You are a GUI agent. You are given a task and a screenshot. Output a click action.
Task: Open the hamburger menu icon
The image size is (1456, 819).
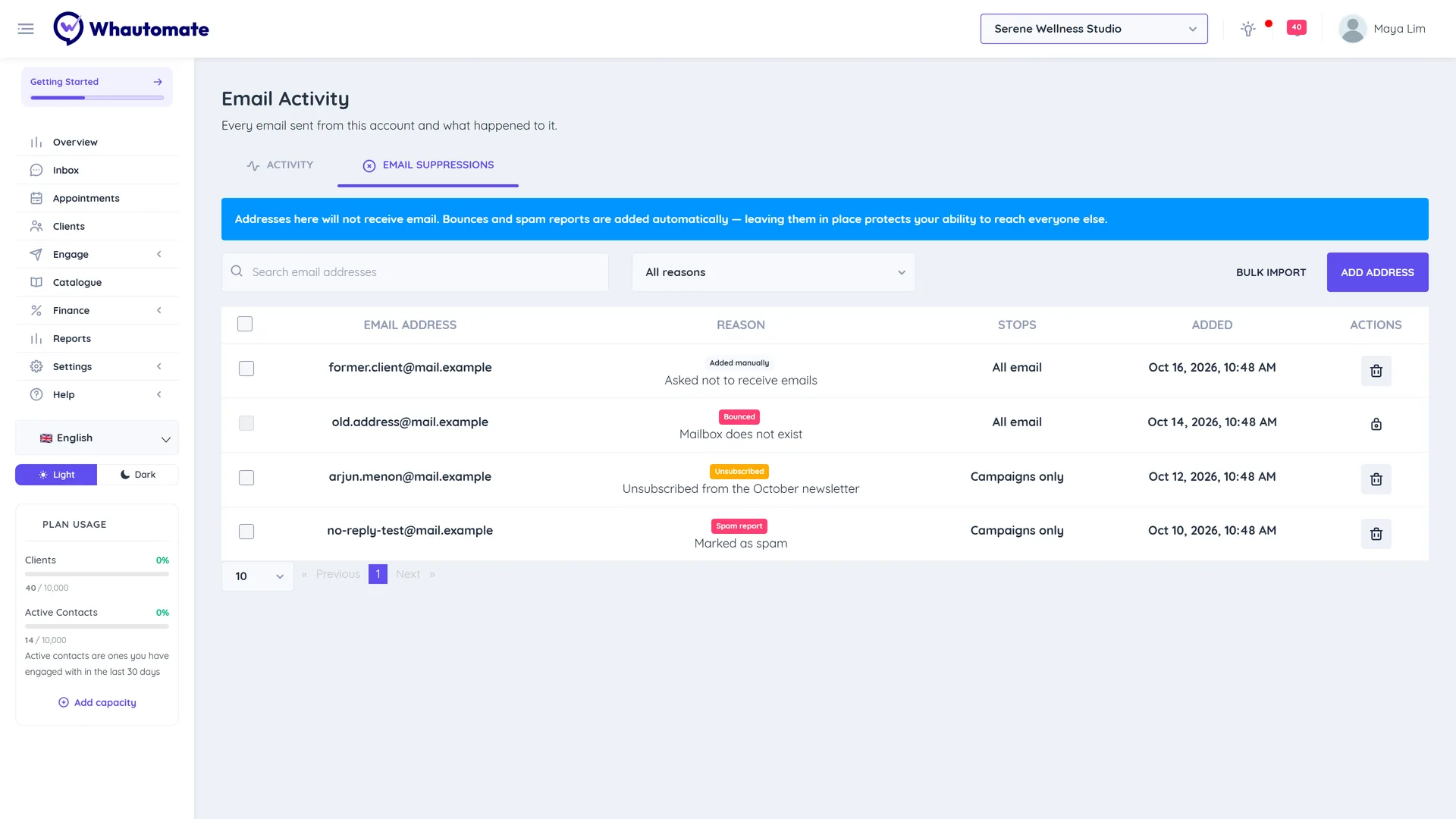click(26, 29)
